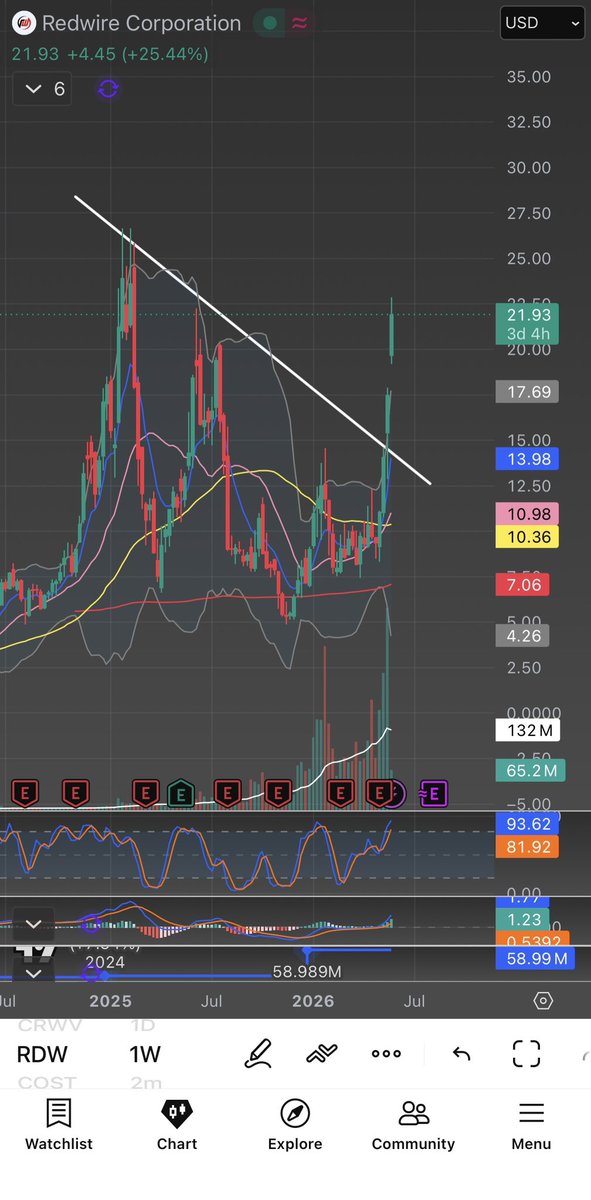Select the white downtrend line
Viewport: 591px width, 1200px height.
click(x=253, y=340)
